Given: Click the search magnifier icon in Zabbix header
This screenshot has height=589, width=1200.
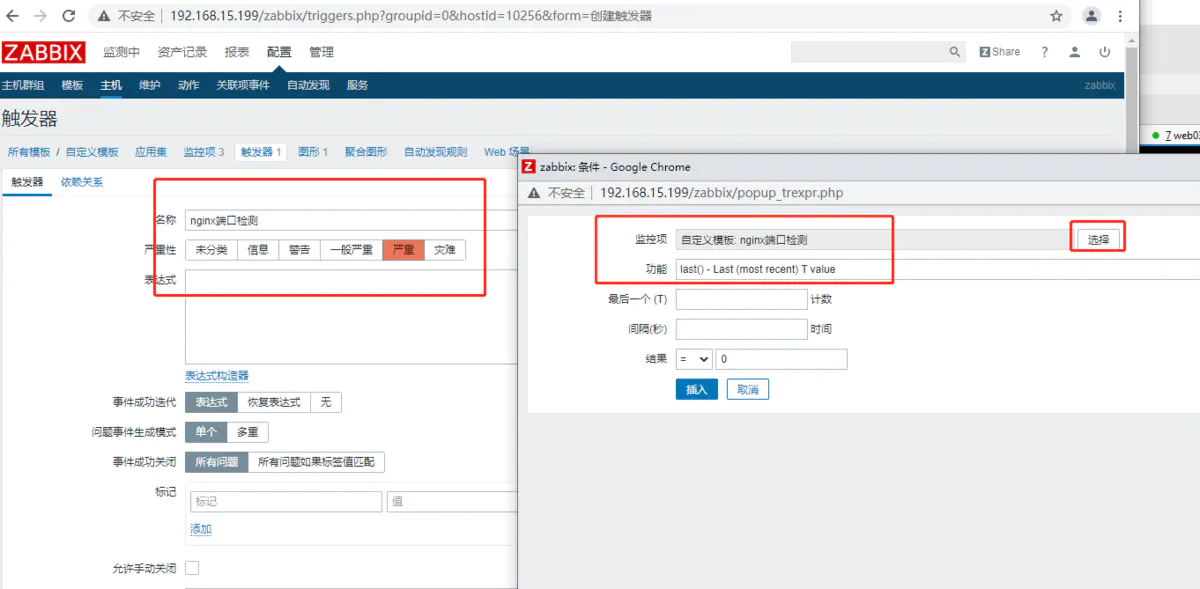Looking at the screenshot, I should click(x=955, y=52).
